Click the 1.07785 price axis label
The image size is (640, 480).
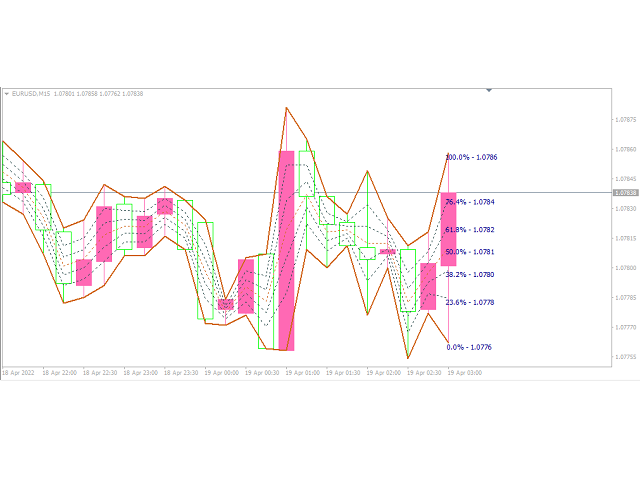[626, 298]
